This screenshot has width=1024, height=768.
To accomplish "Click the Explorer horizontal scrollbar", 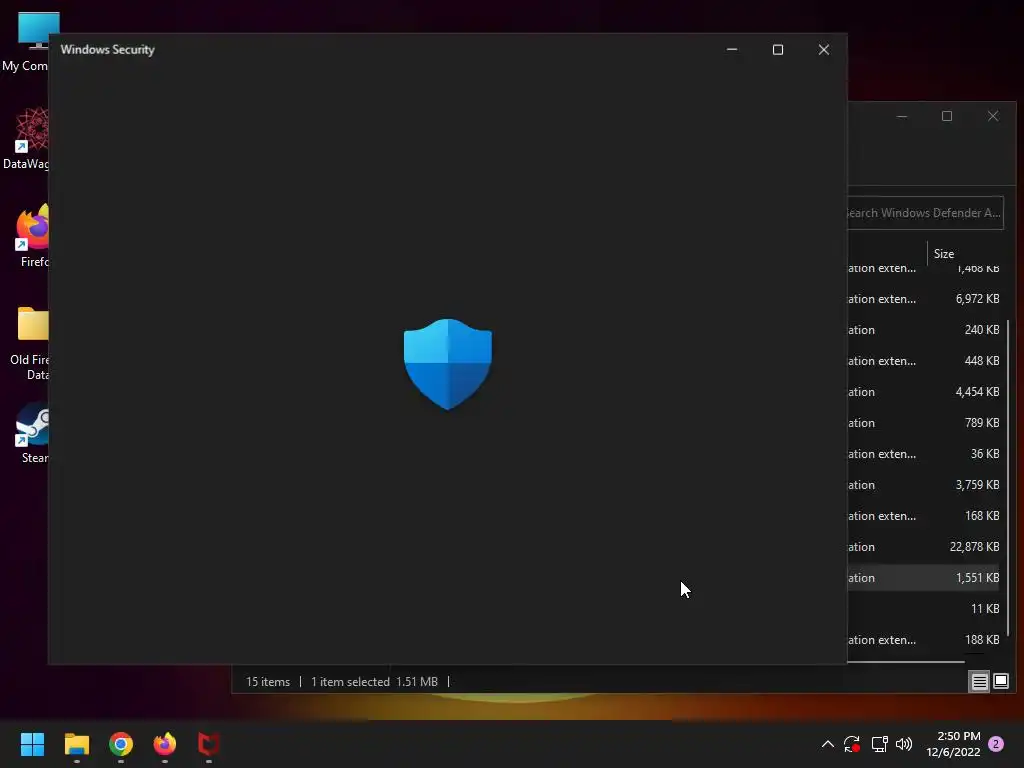I will [x=906, y=662].
